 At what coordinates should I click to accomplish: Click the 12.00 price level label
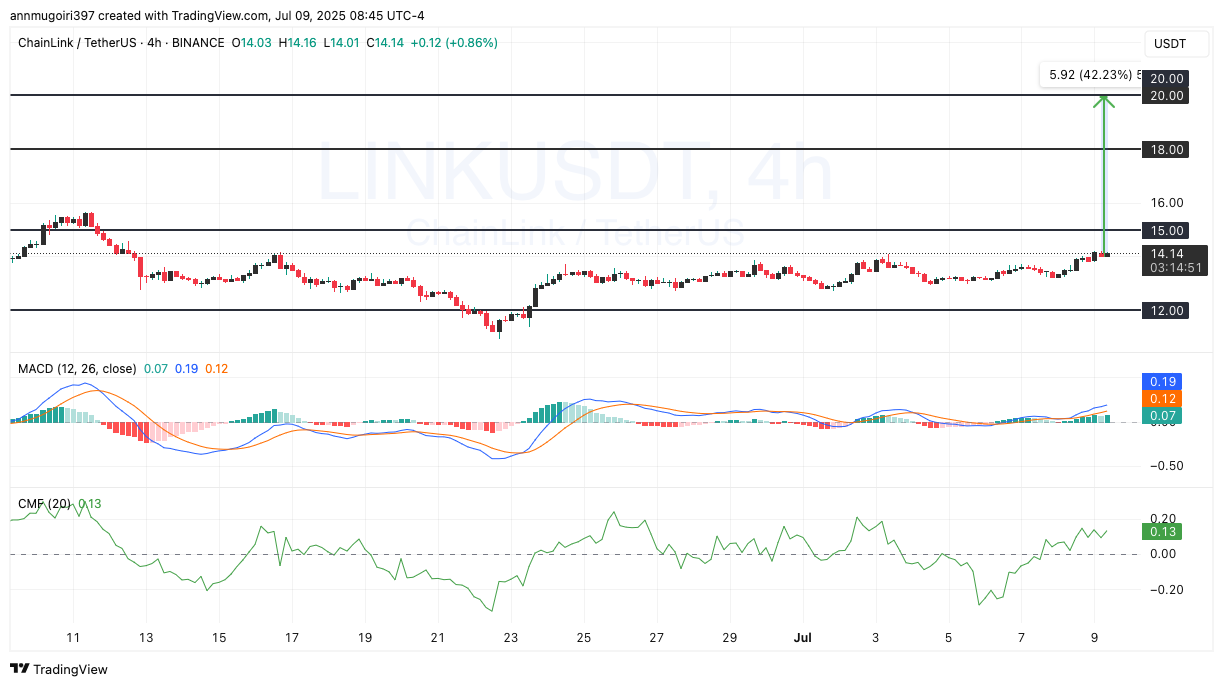coord(1167,311)
